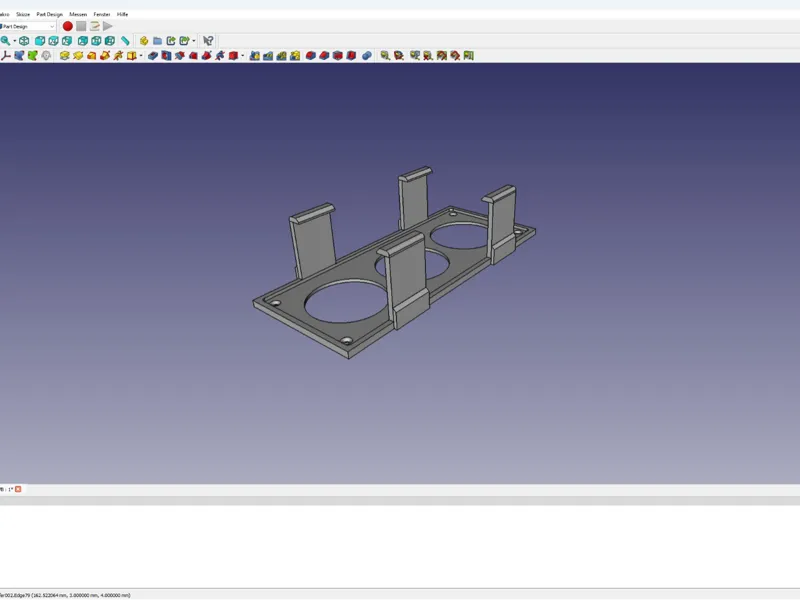Screen dimensions: 800x600
Task: Switch to left view cube icon
Action: 109,41
